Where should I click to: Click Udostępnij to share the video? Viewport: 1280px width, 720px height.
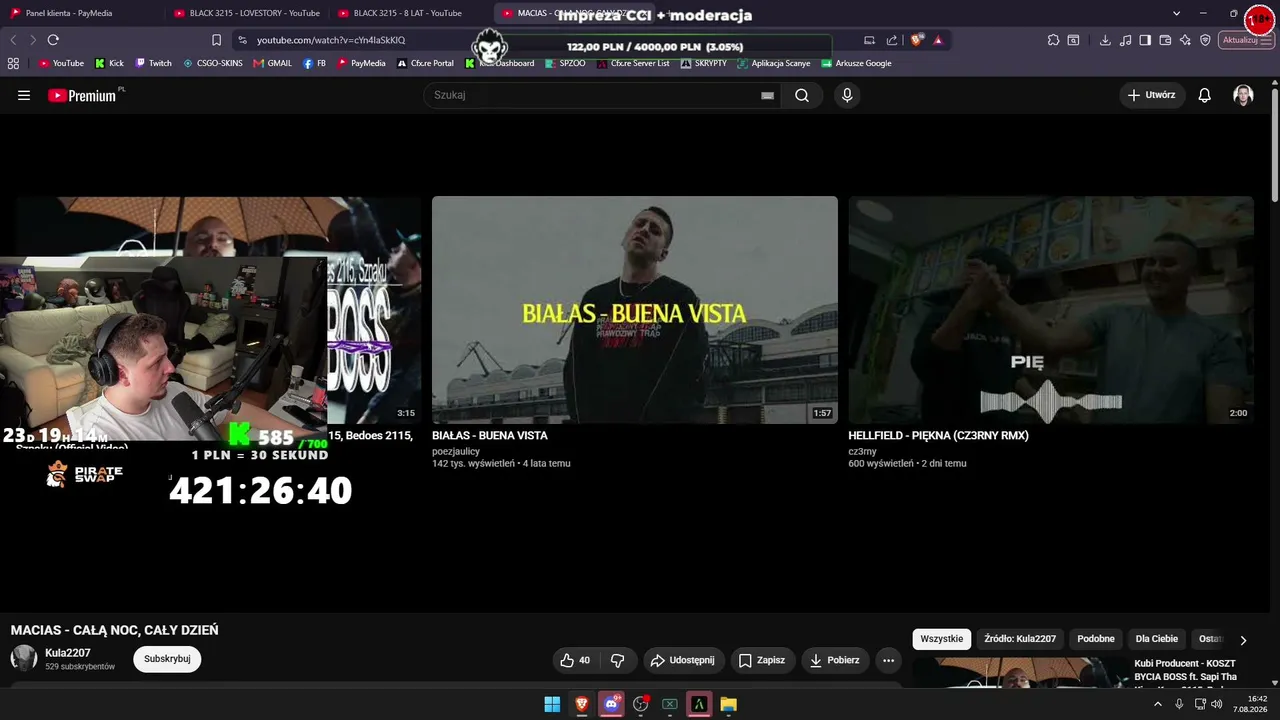click(682, 660)
